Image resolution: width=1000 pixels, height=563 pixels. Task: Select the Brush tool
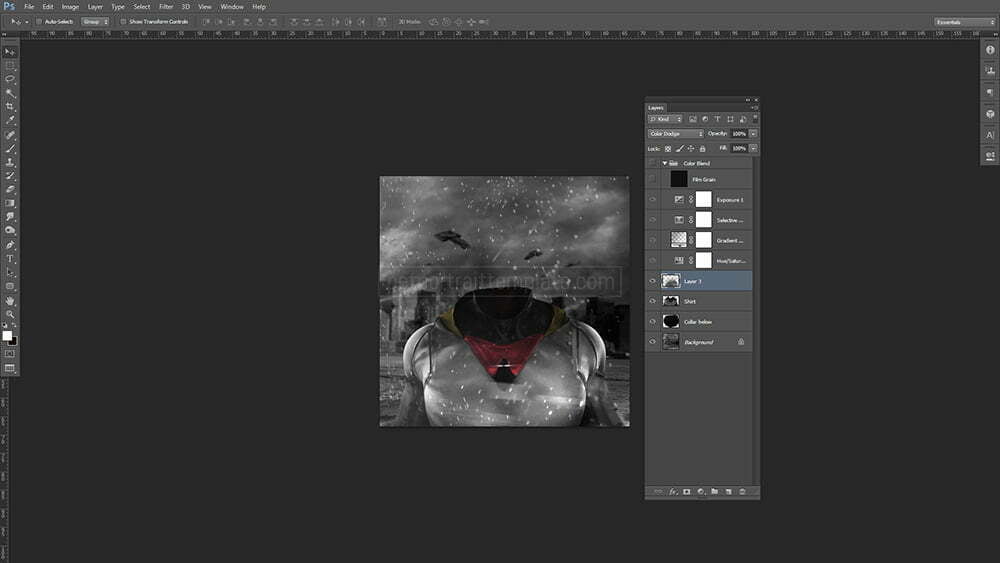11,148
